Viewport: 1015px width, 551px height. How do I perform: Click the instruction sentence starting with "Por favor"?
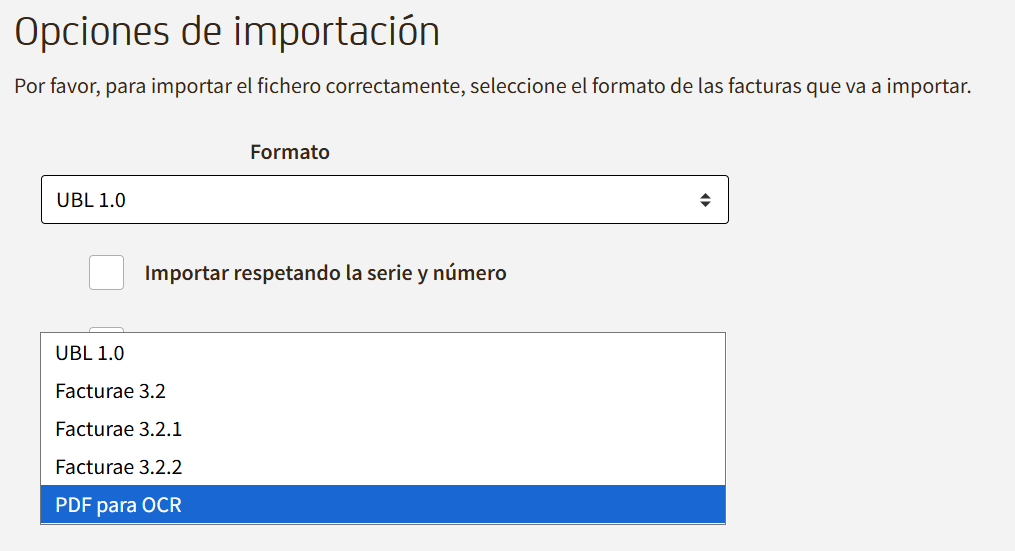pyautogui.click(x=493, y=86)
